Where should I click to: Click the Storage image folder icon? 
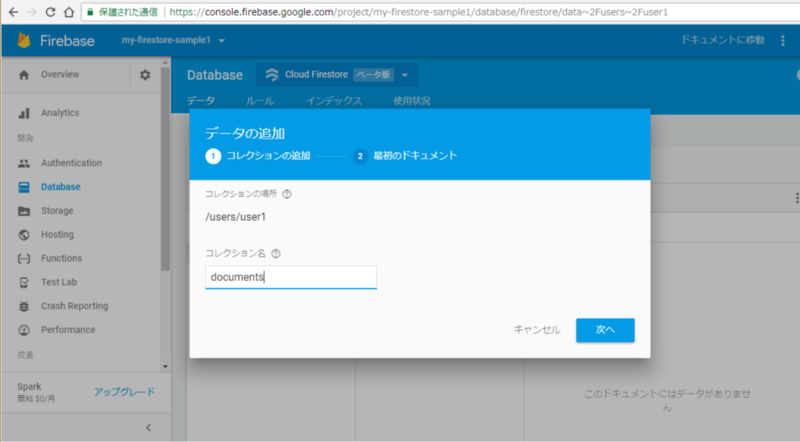pyautogui.click(x=24, y=211)
